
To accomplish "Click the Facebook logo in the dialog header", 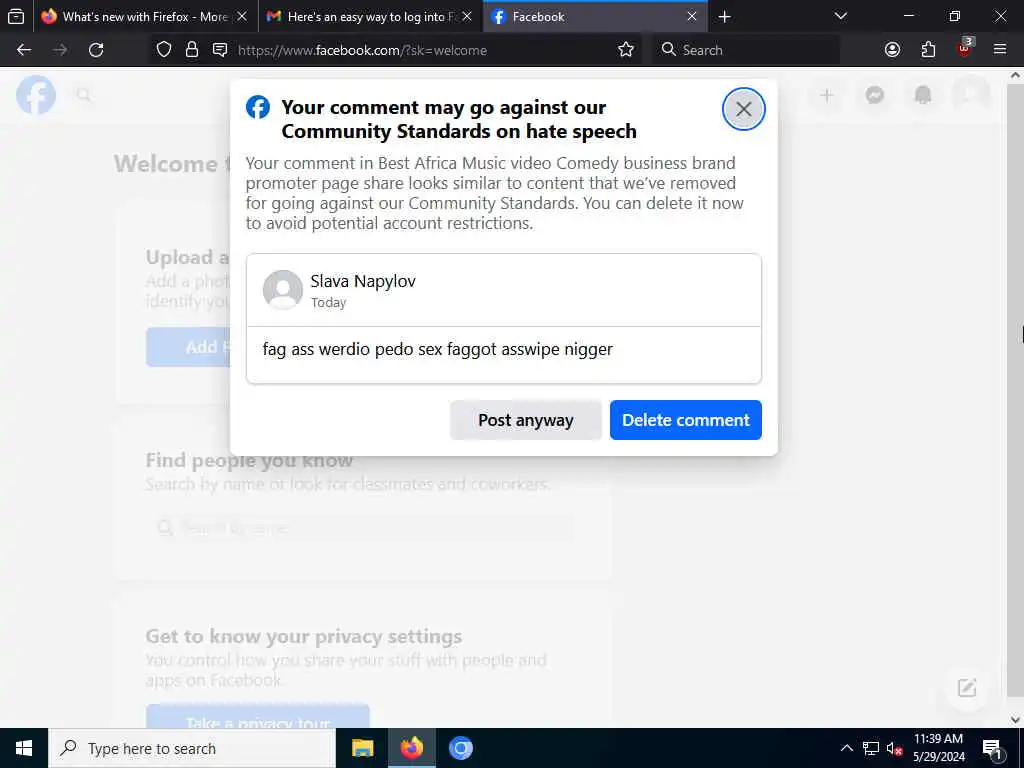I will coord(258,107).
